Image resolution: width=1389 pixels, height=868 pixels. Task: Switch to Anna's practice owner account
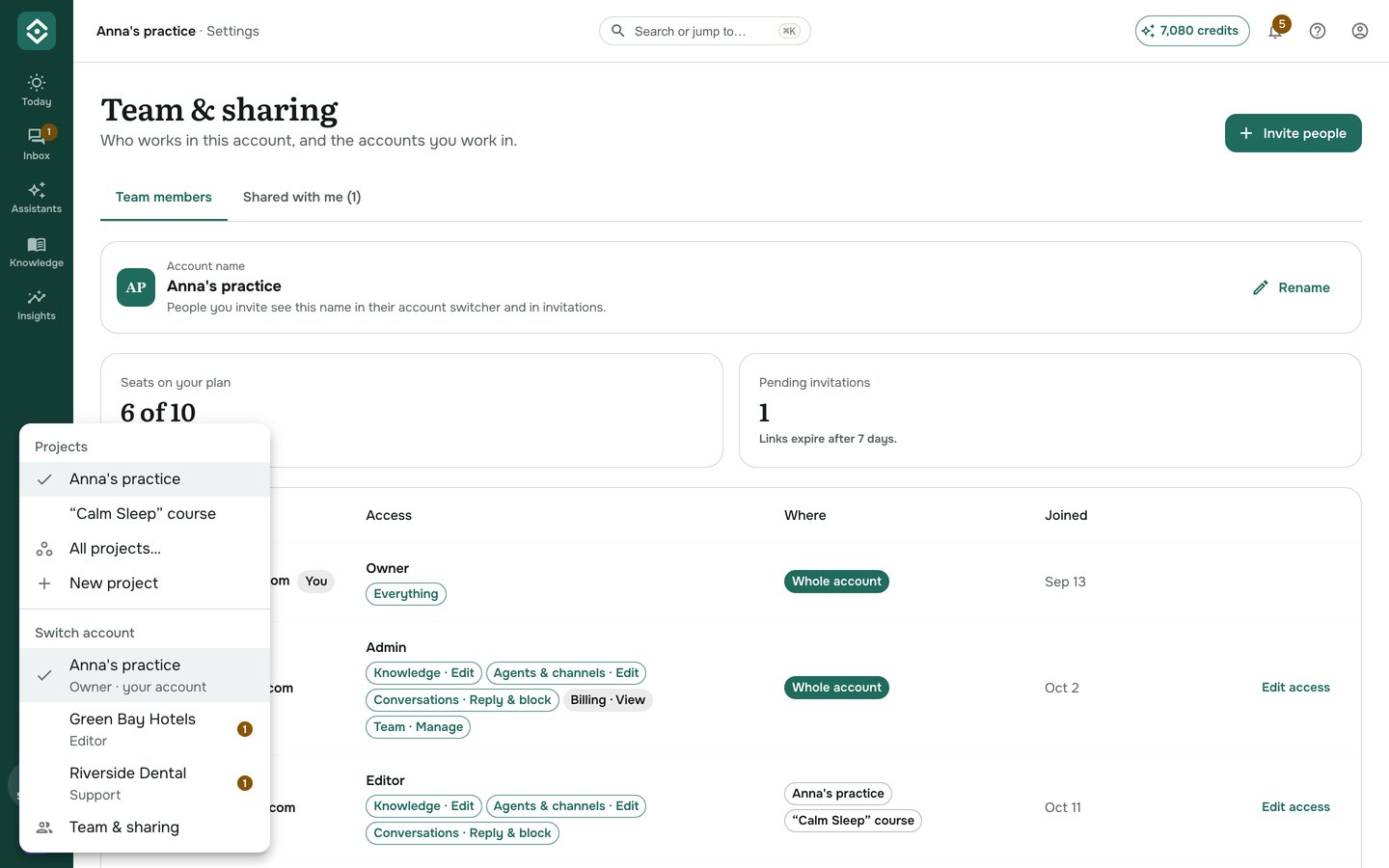[x=145, y=675]
